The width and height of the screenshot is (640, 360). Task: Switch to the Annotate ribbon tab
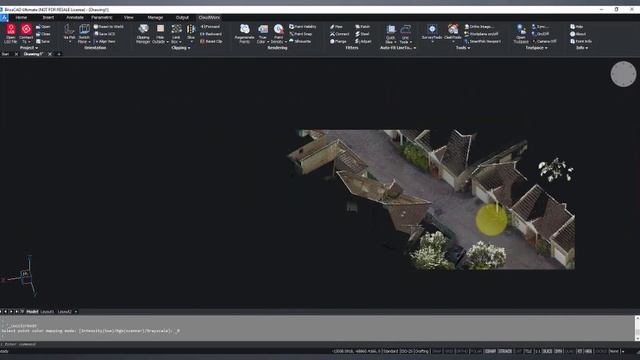coord(75,18)
